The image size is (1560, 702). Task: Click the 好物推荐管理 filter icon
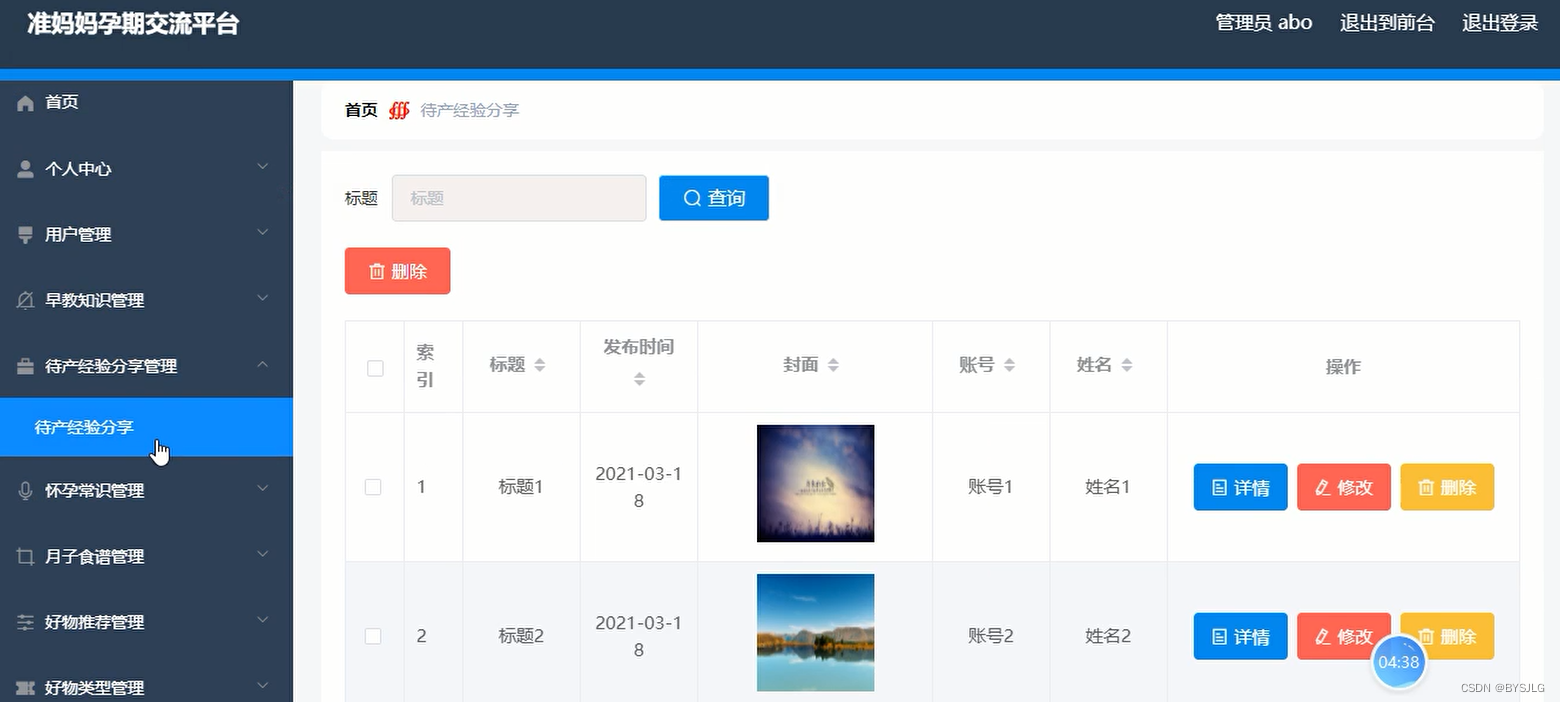23,621
